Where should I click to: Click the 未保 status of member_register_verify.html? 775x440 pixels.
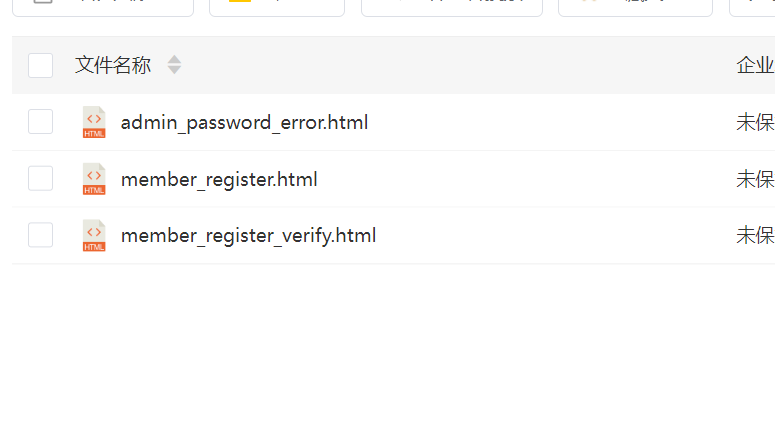tap(755, 235)
